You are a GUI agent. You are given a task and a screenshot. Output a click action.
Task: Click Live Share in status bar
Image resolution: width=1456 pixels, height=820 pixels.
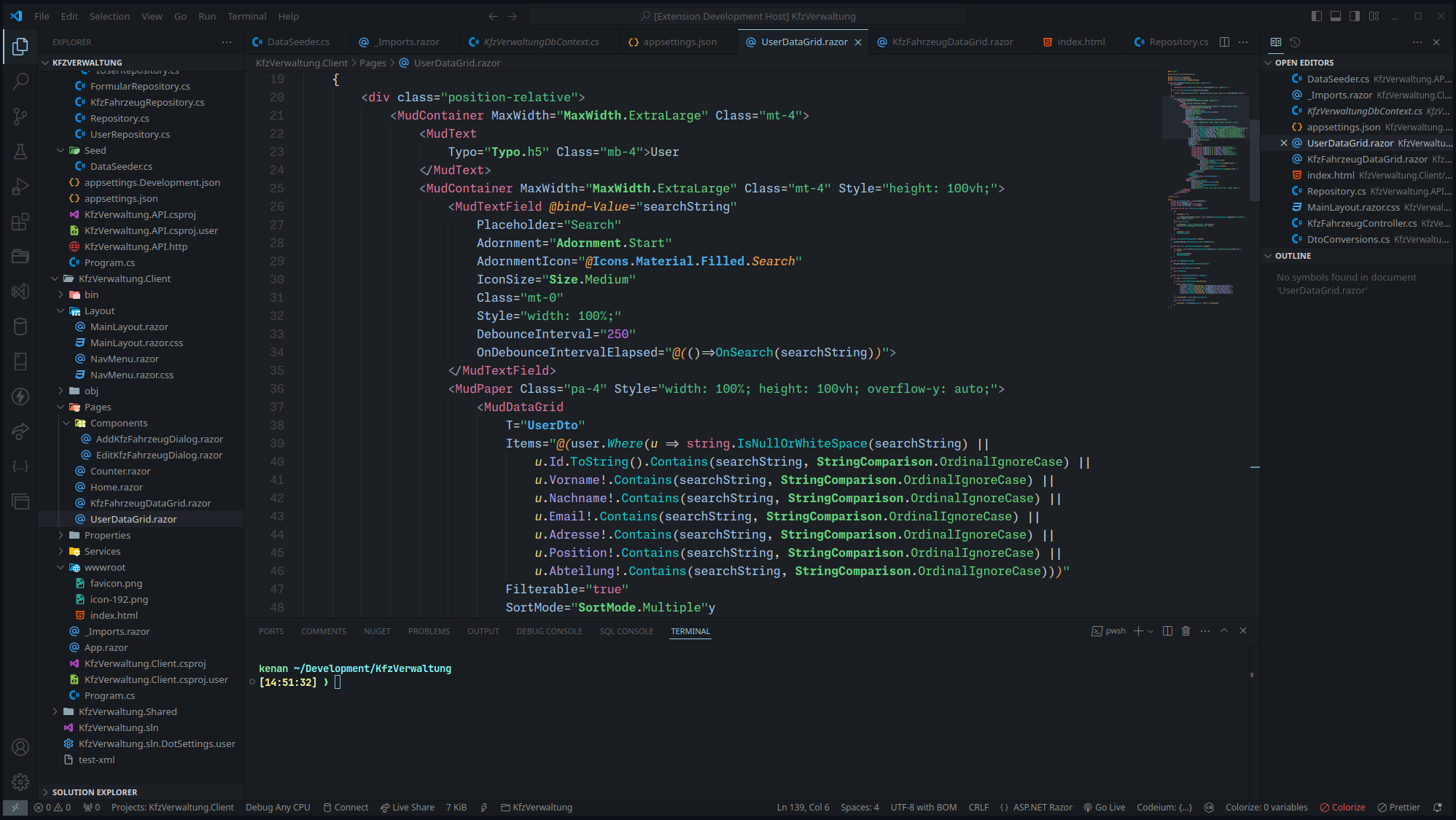point(407,808)
